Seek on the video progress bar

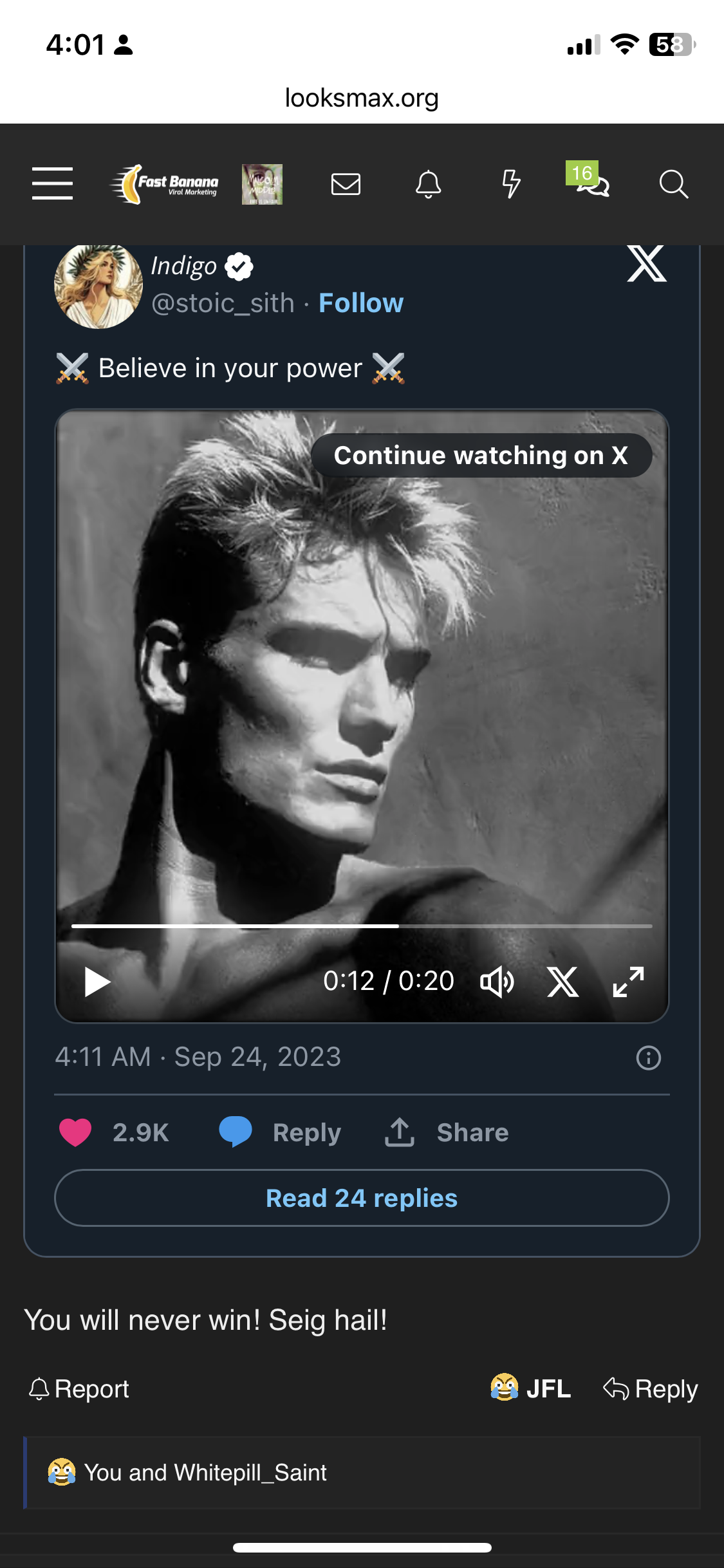pos(362,926)
